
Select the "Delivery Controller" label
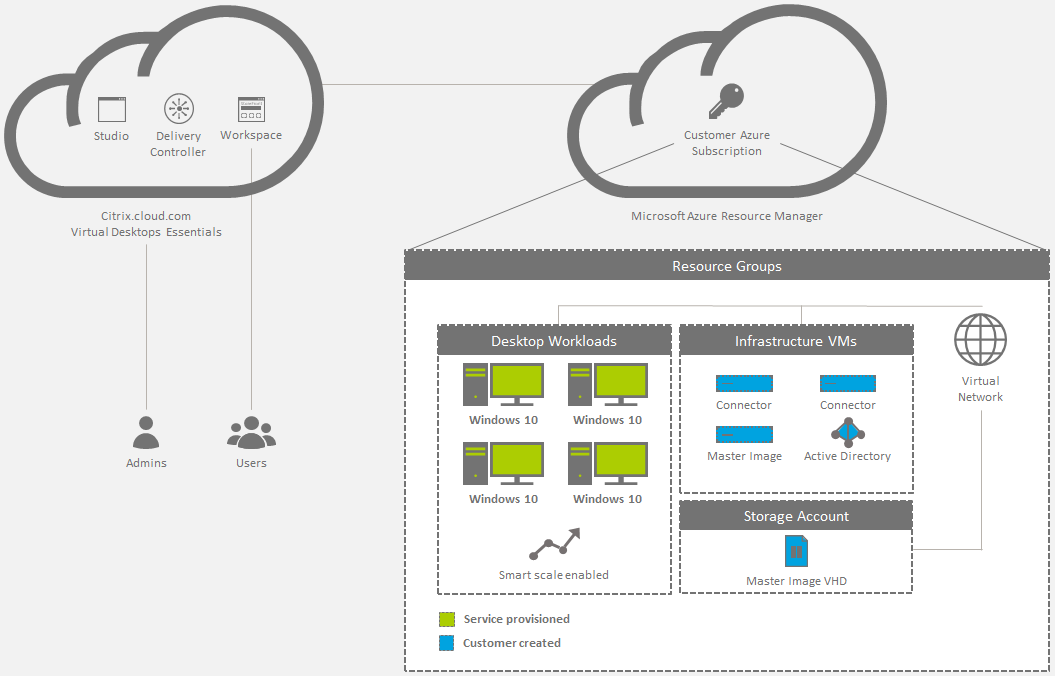[178, 144]
